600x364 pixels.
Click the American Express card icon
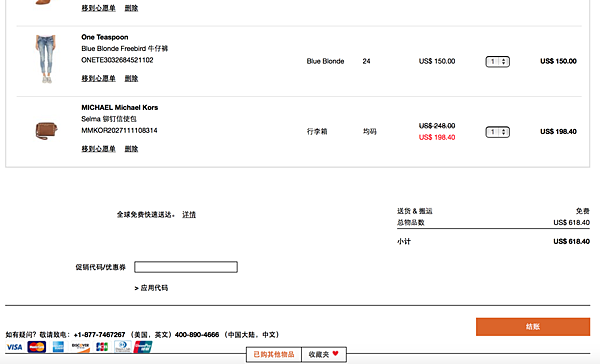pos(59,347)
